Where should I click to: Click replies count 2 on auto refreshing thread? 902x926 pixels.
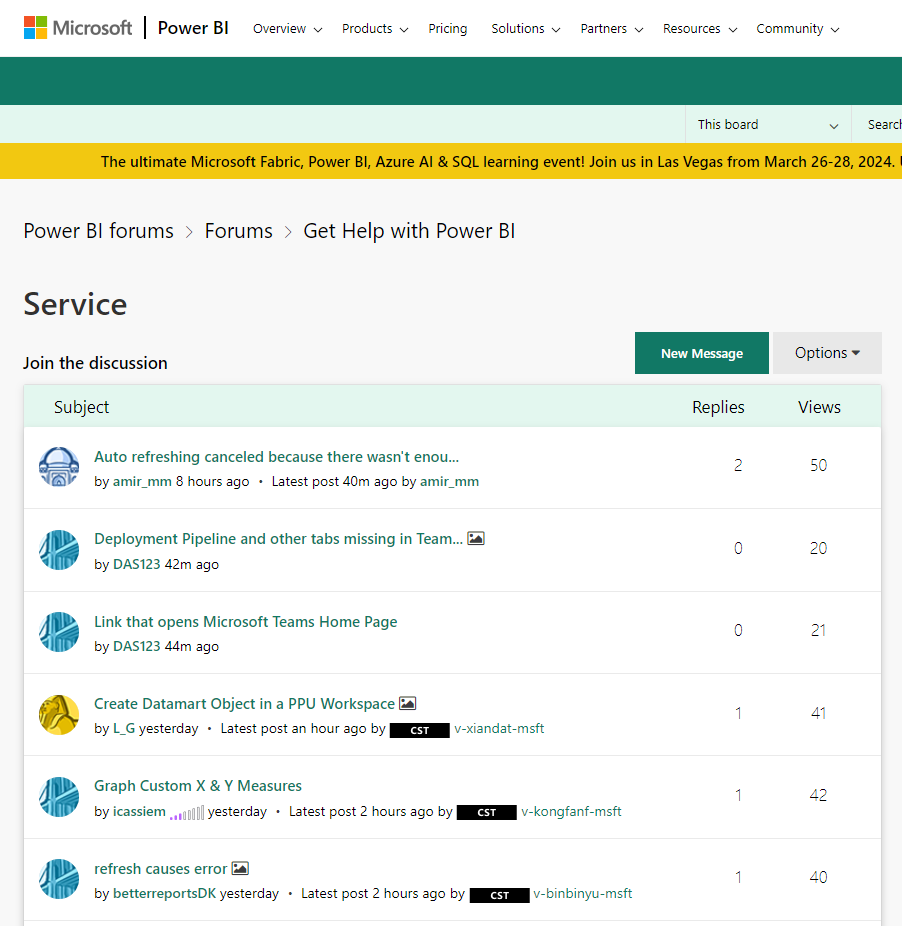click(x=738, y=465)
